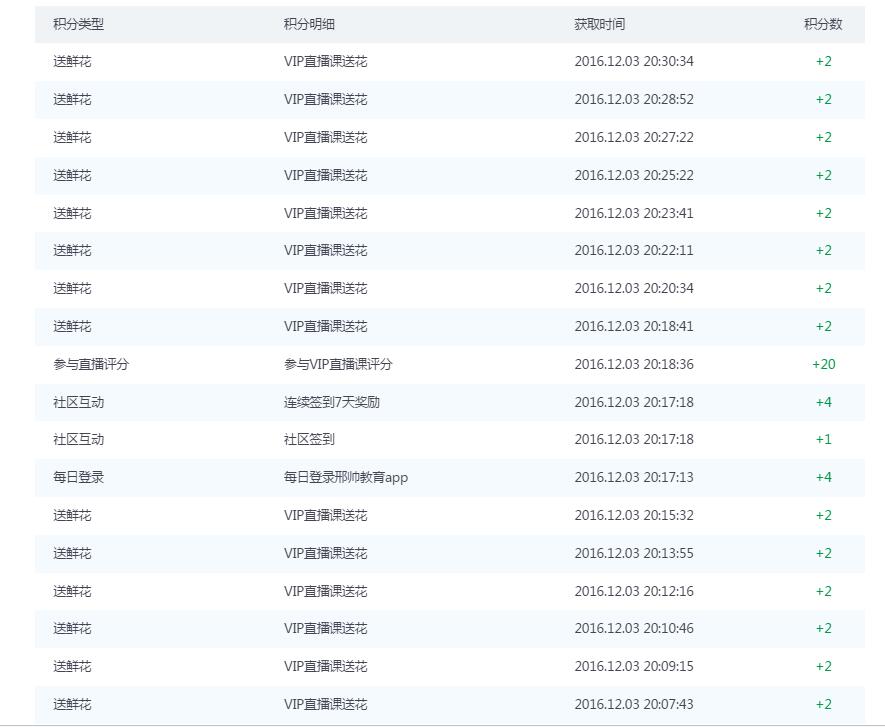Click the 积分数 column header
Viewport: 885px width, 727px height.
(822, 24)
